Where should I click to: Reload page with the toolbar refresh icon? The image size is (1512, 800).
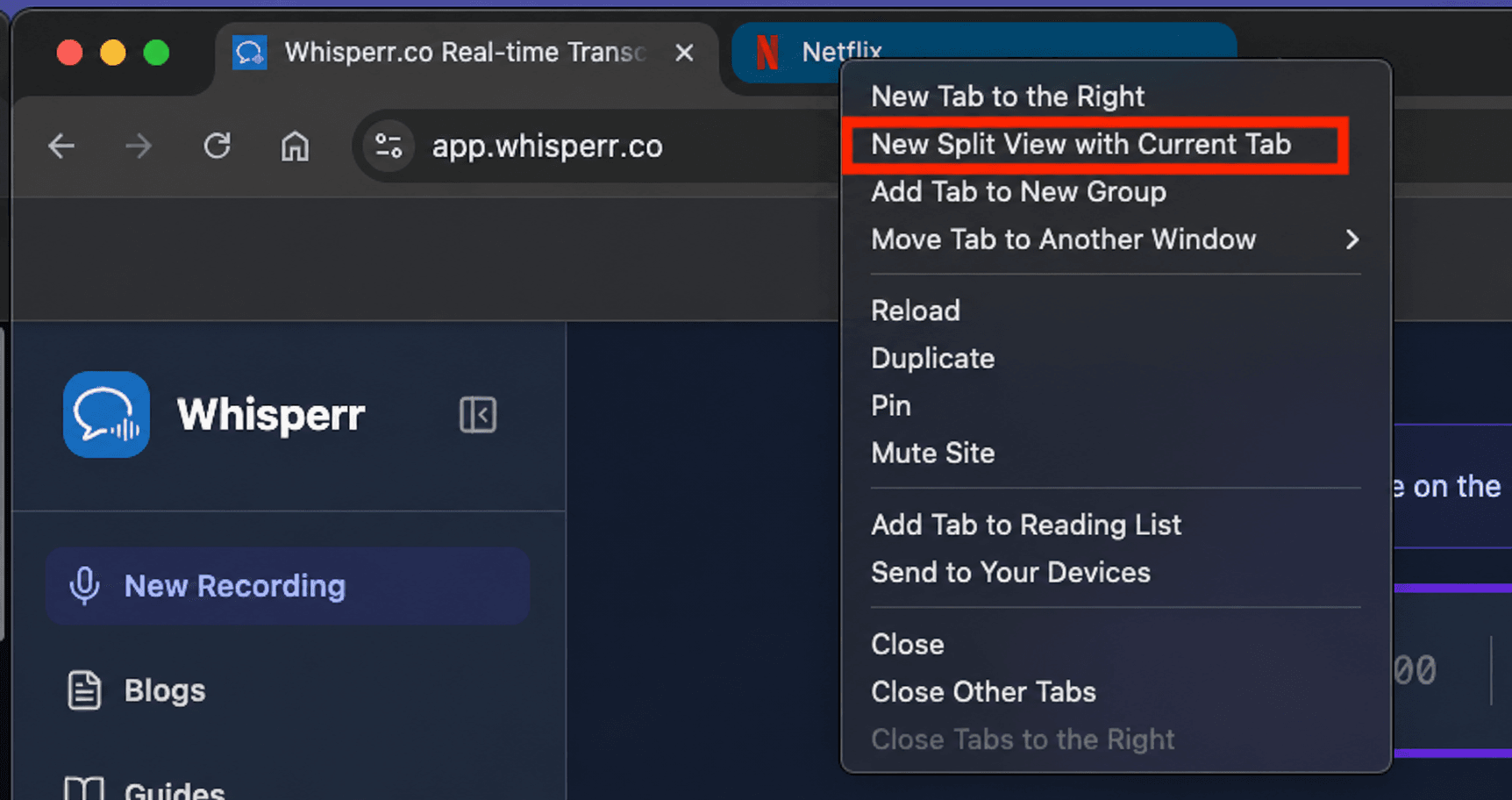(217, 146)
